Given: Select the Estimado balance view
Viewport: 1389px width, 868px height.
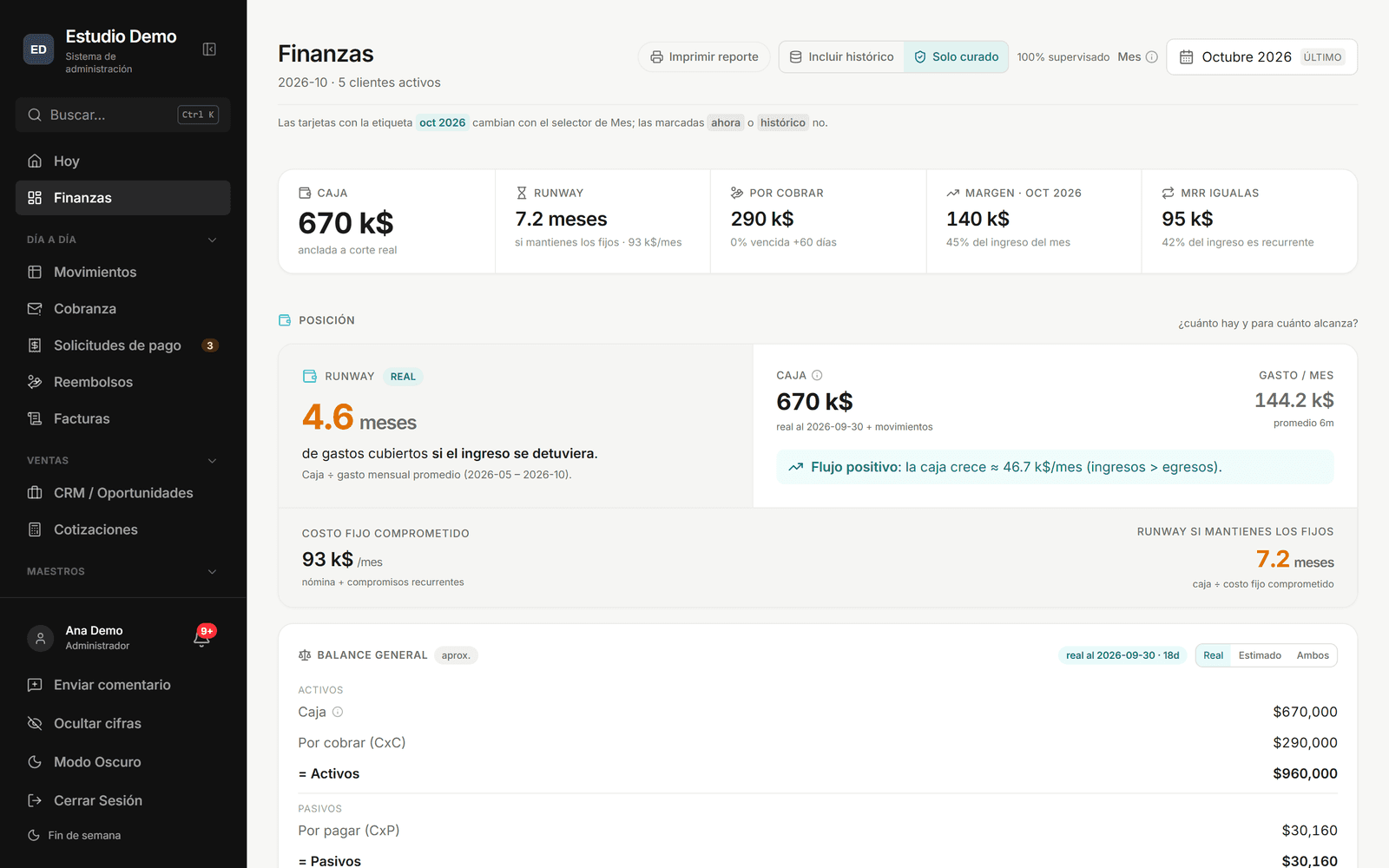Looking at the screenshot, I should [x=1260, y=655].
